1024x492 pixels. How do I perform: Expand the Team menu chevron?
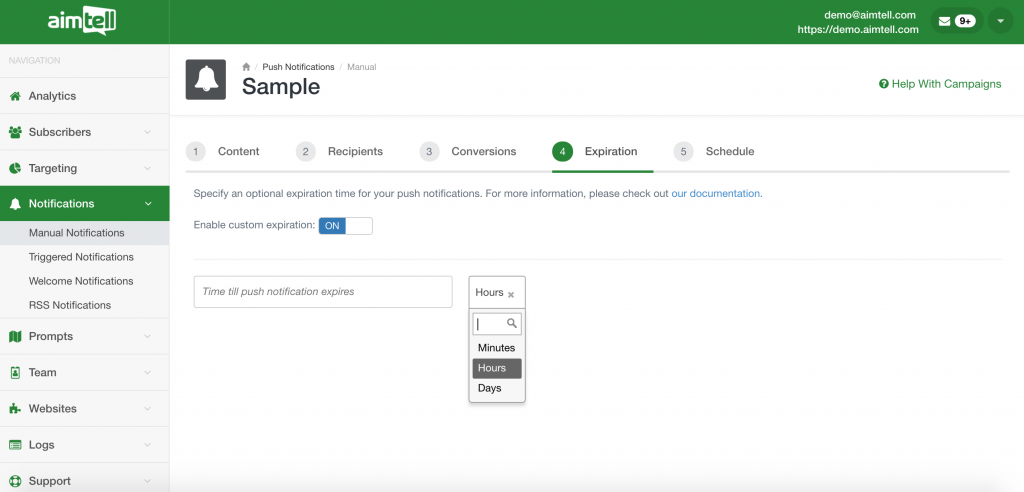tap(148, 372)
